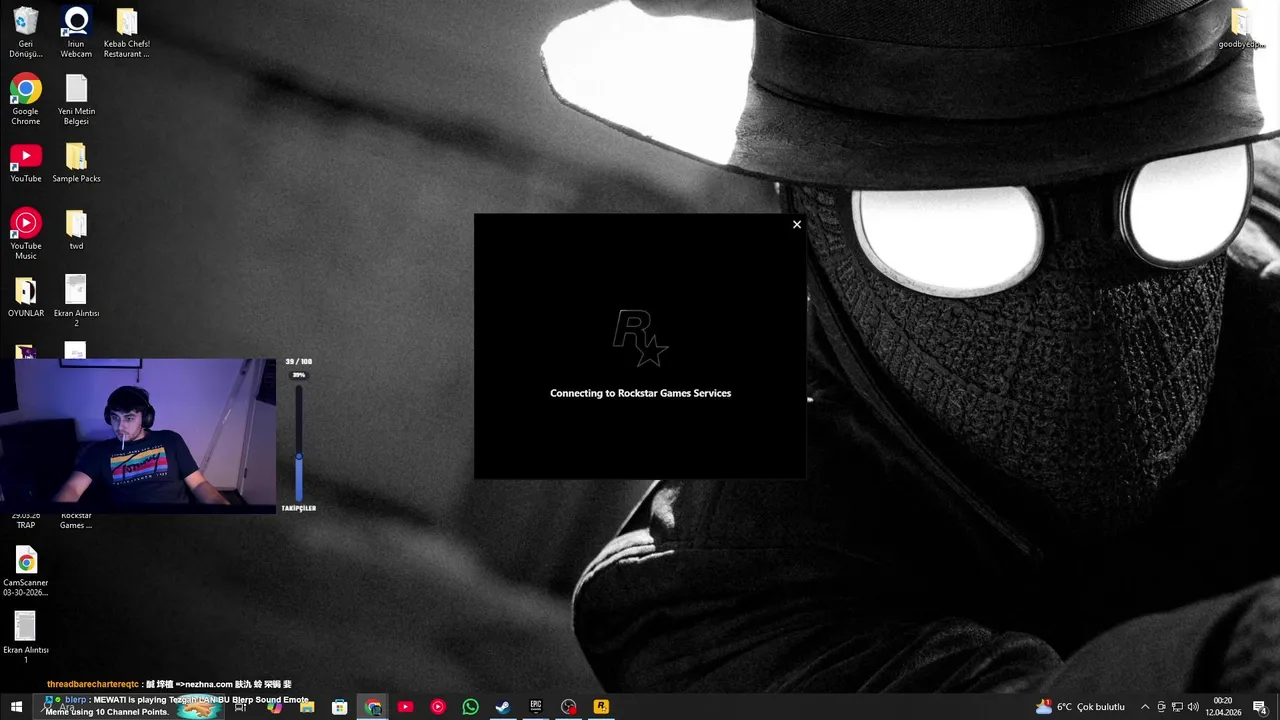The width and height of the screenshot is (1280, 720).
Task: Open Steam from the taskbar
Action: click(503, 707)
